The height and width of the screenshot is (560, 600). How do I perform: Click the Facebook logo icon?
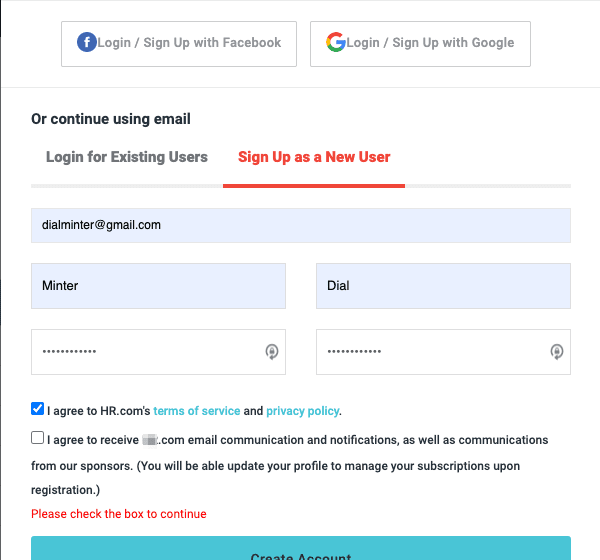pyautogui.click(x=87, y=43)
